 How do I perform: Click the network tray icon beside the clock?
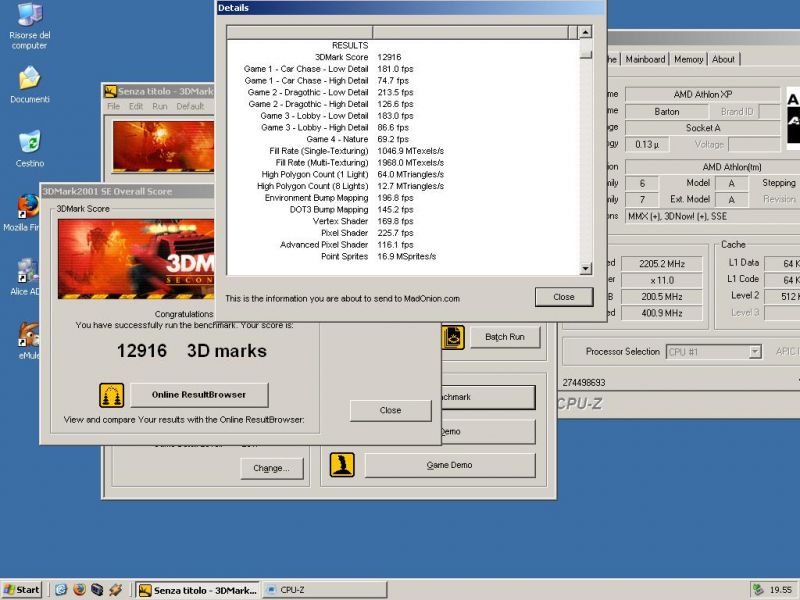coord(758,590)
